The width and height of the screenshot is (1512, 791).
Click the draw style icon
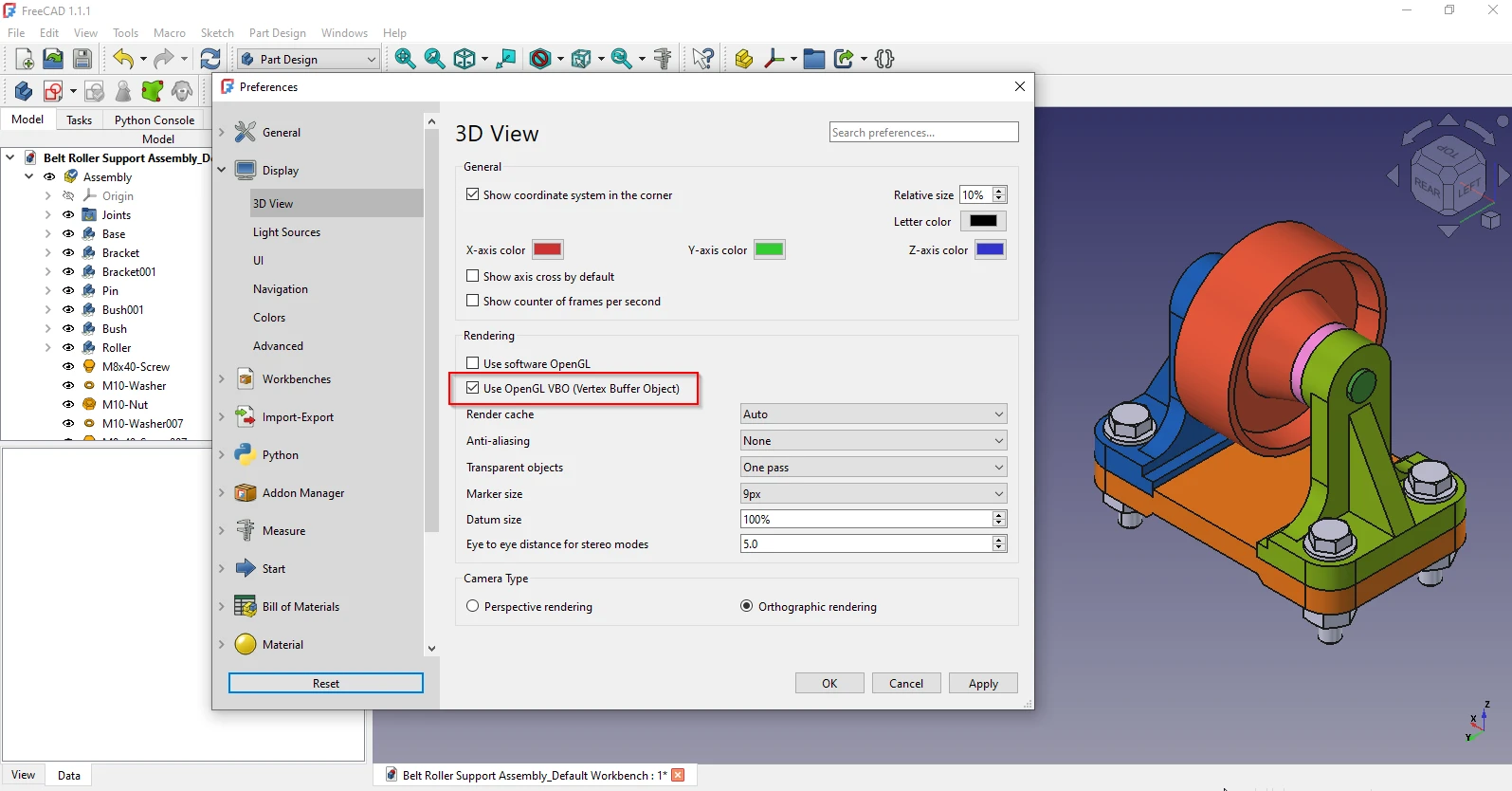click(x=540, y=59)
